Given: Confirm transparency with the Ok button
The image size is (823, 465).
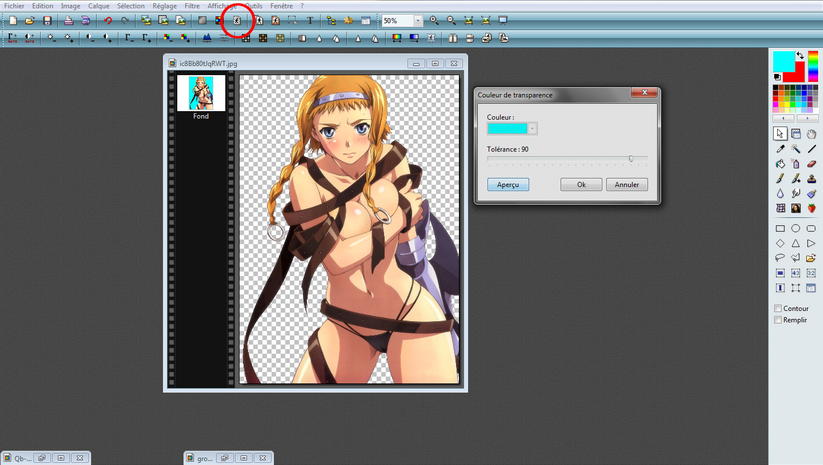Looking at the screenshot, I should [x=581, y=185].
